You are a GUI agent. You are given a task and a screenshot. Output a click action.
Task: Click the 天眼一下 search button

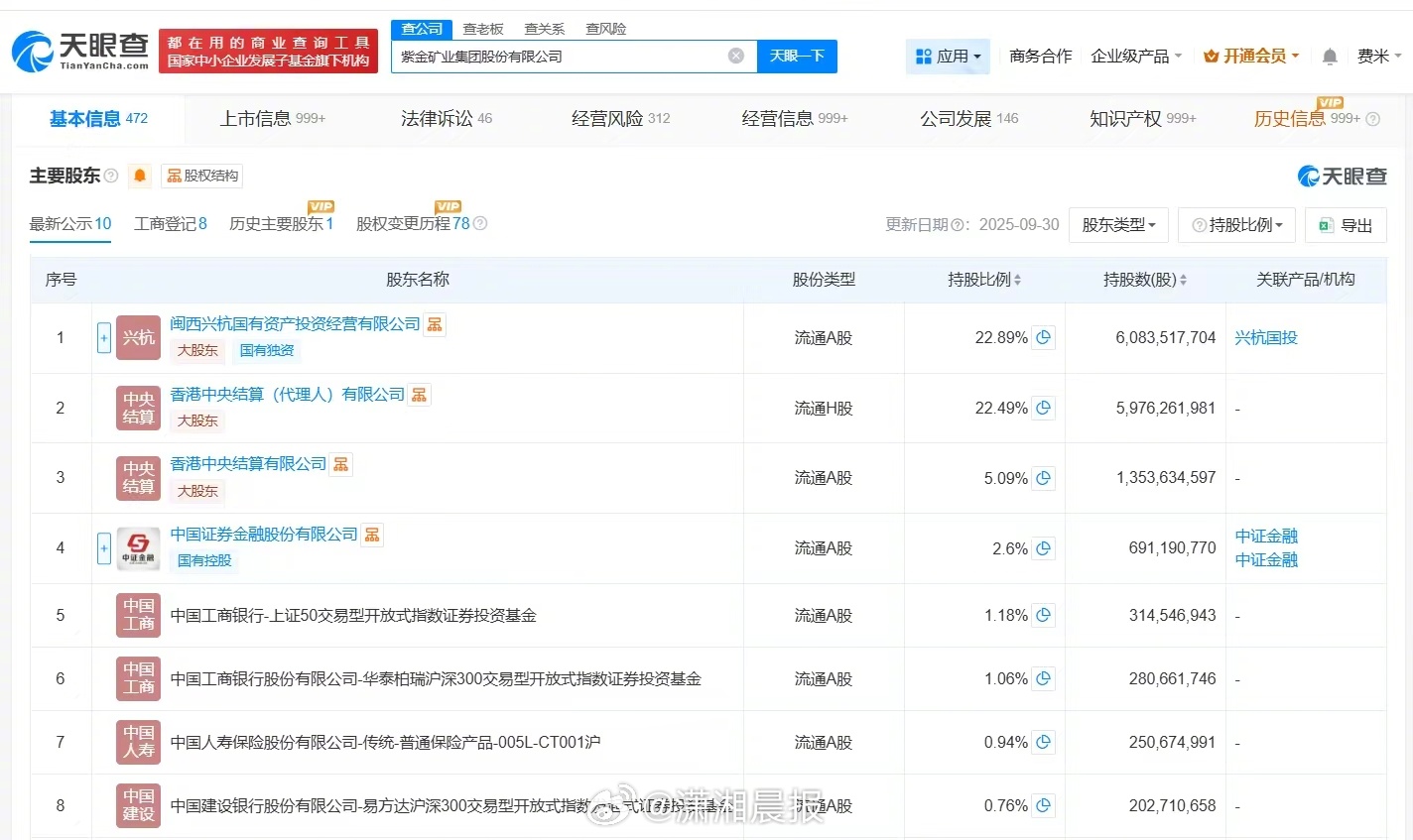798,57
